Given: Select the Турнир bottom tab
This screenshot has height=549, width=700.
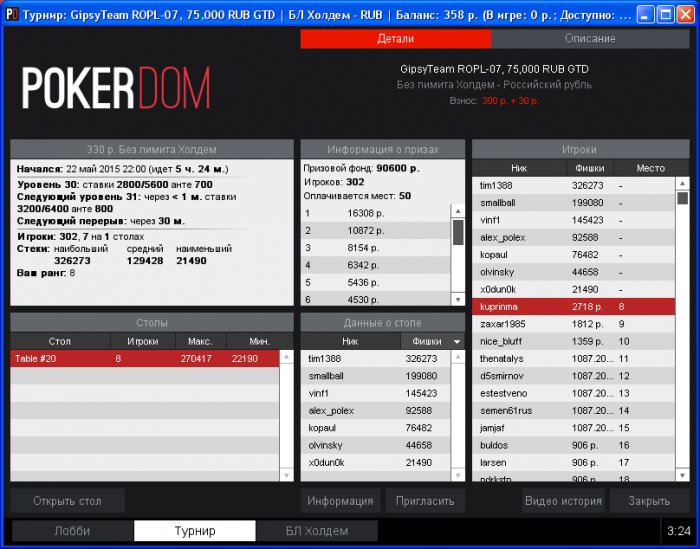Looking at the screenshot, I should [195, 531].
